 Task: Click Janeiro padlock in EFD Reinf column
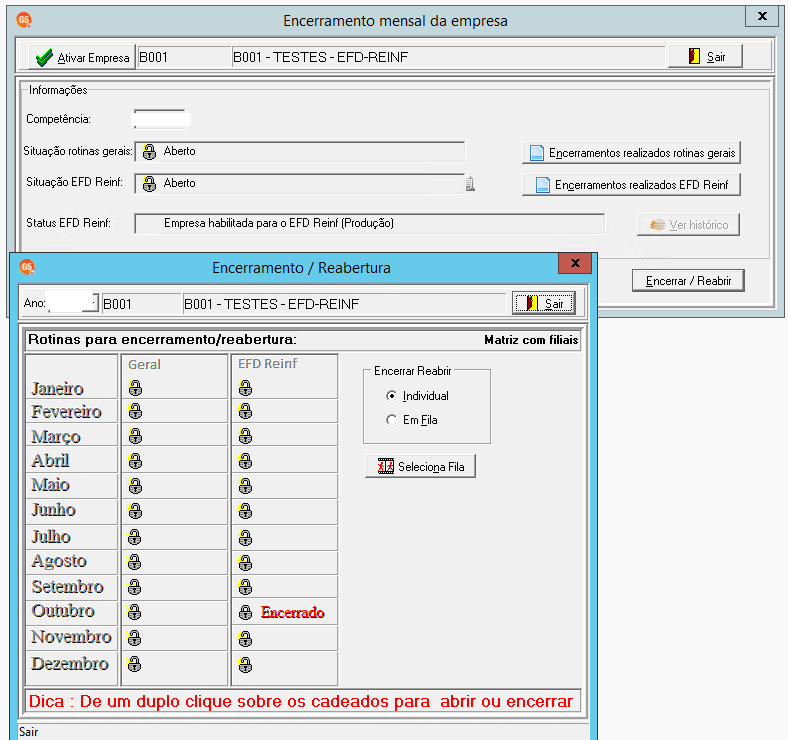click(x=245, y=388)
